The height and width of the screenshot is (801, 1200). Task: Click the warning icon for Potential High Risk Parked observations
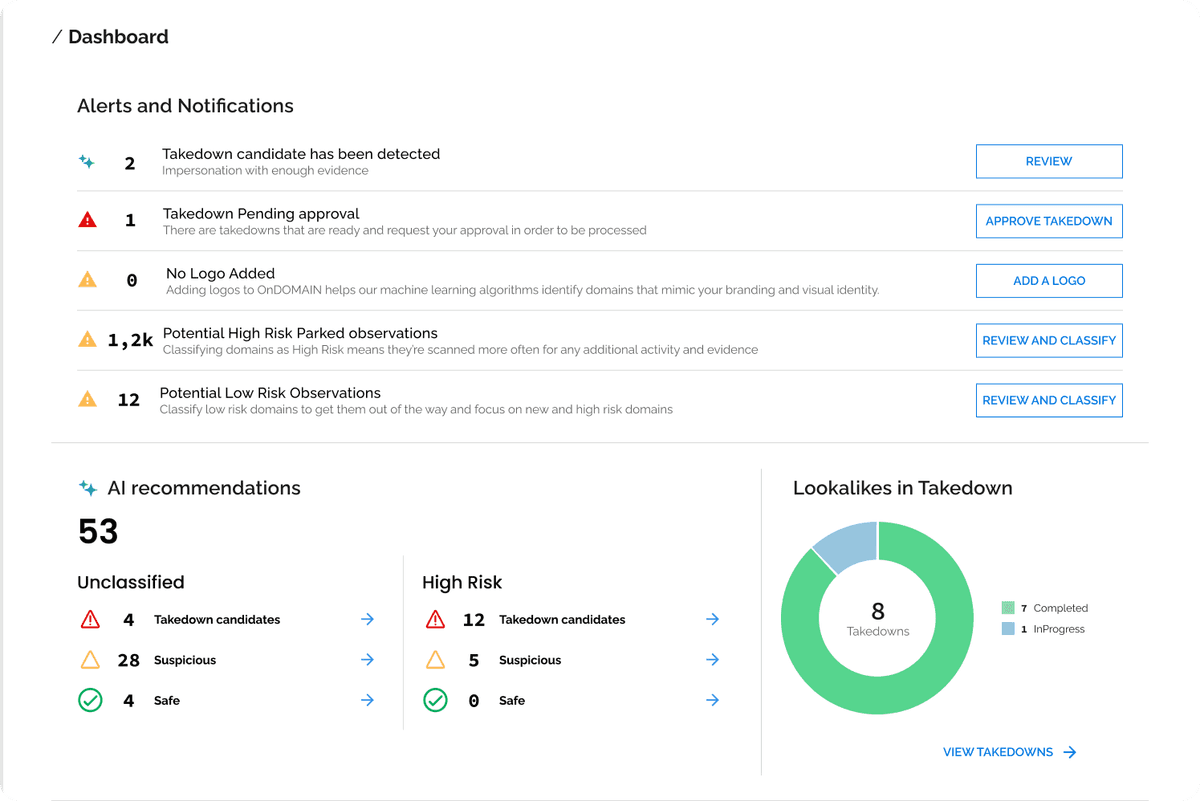(87, 339)
